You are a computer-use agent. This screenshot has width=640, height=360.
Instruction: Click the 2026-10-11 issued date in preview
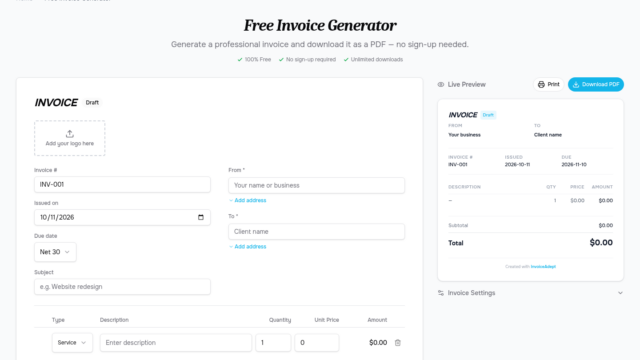tap(517, 164)
